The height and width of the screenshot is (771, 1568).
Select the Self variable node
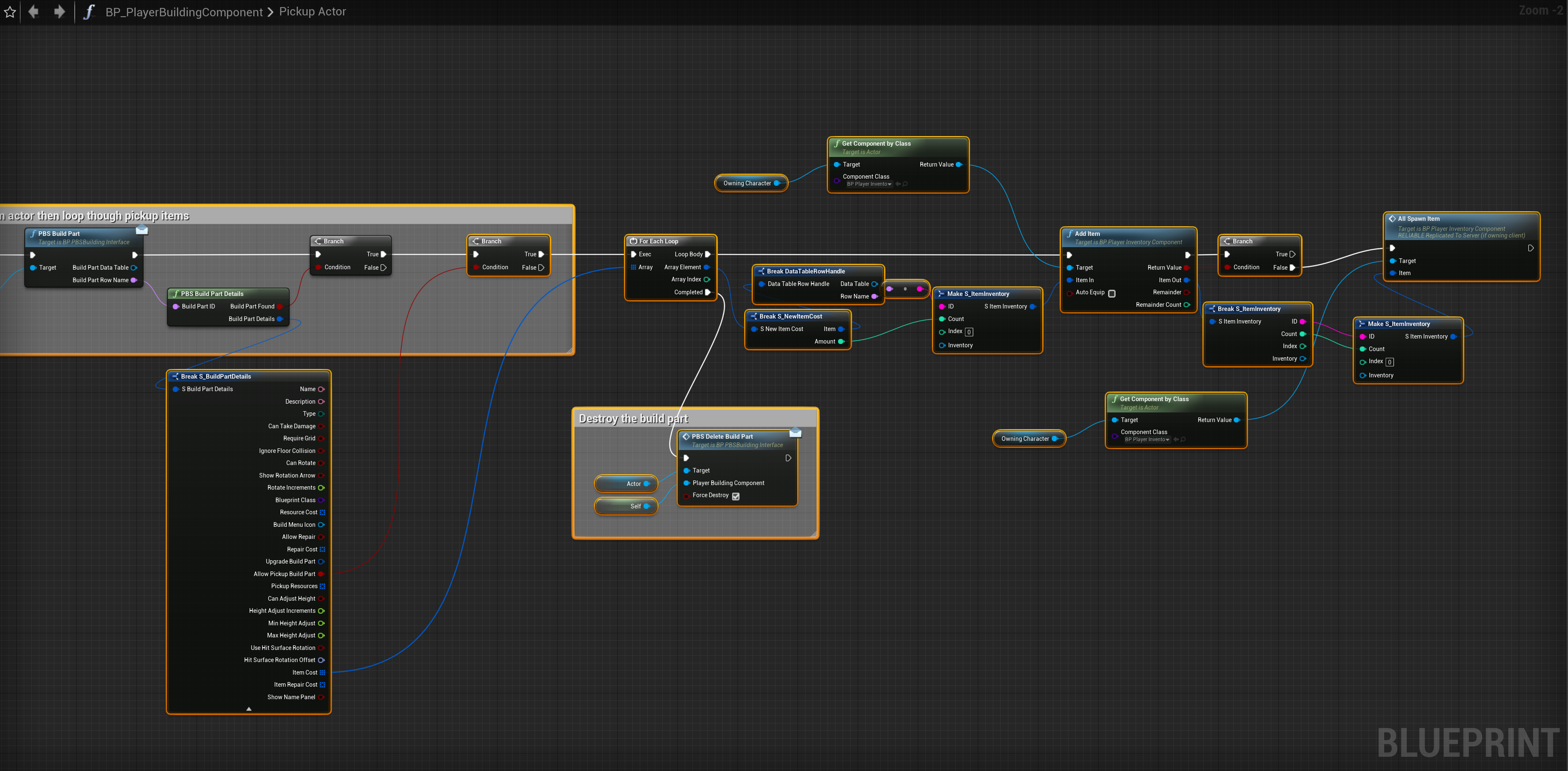point(625,506)
